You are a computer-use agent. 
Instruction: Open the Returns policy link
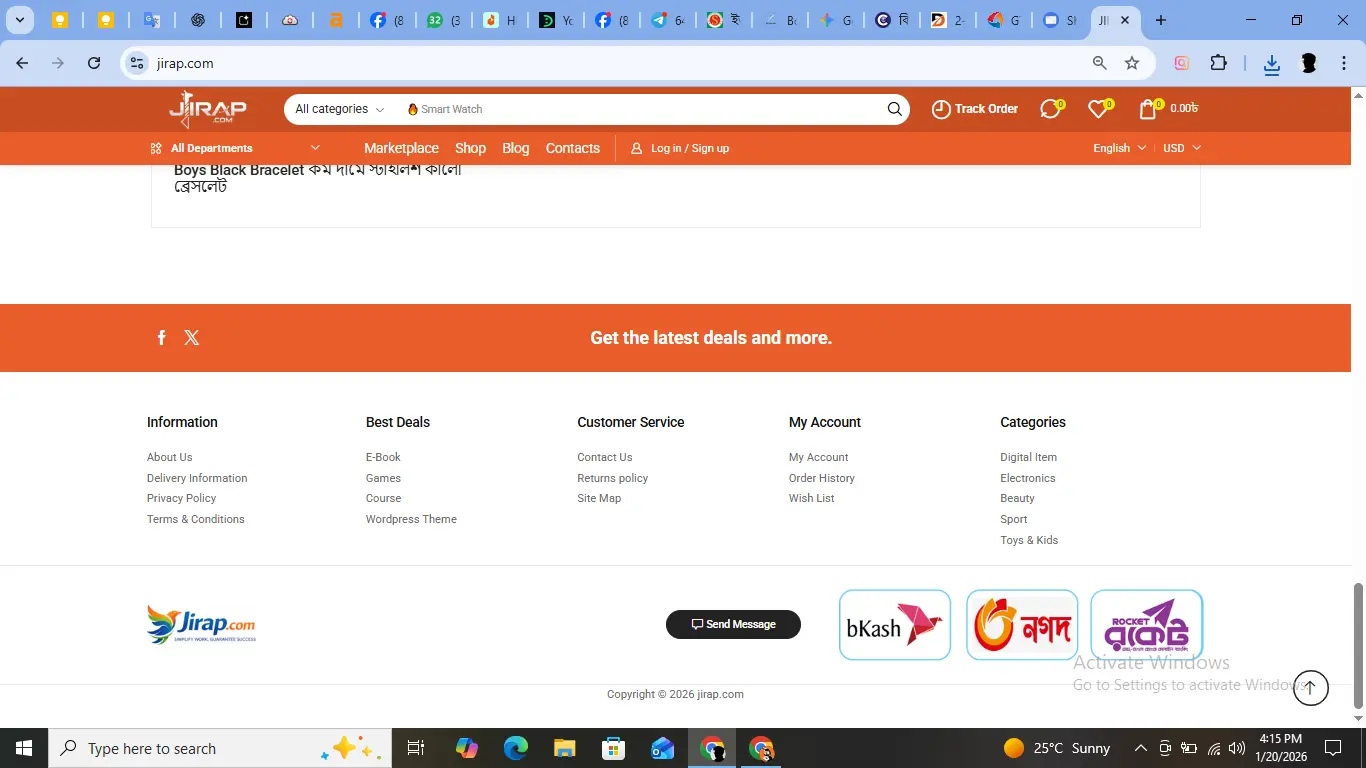pyautogui.click(x=612, y=478)
